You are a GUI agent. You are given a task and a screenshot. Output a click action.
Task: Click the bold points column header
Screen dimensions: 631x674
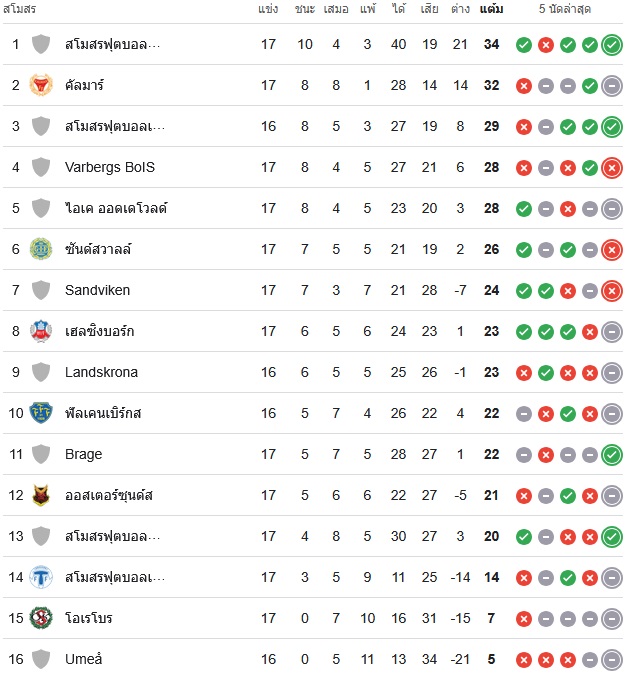coord(491,9)
